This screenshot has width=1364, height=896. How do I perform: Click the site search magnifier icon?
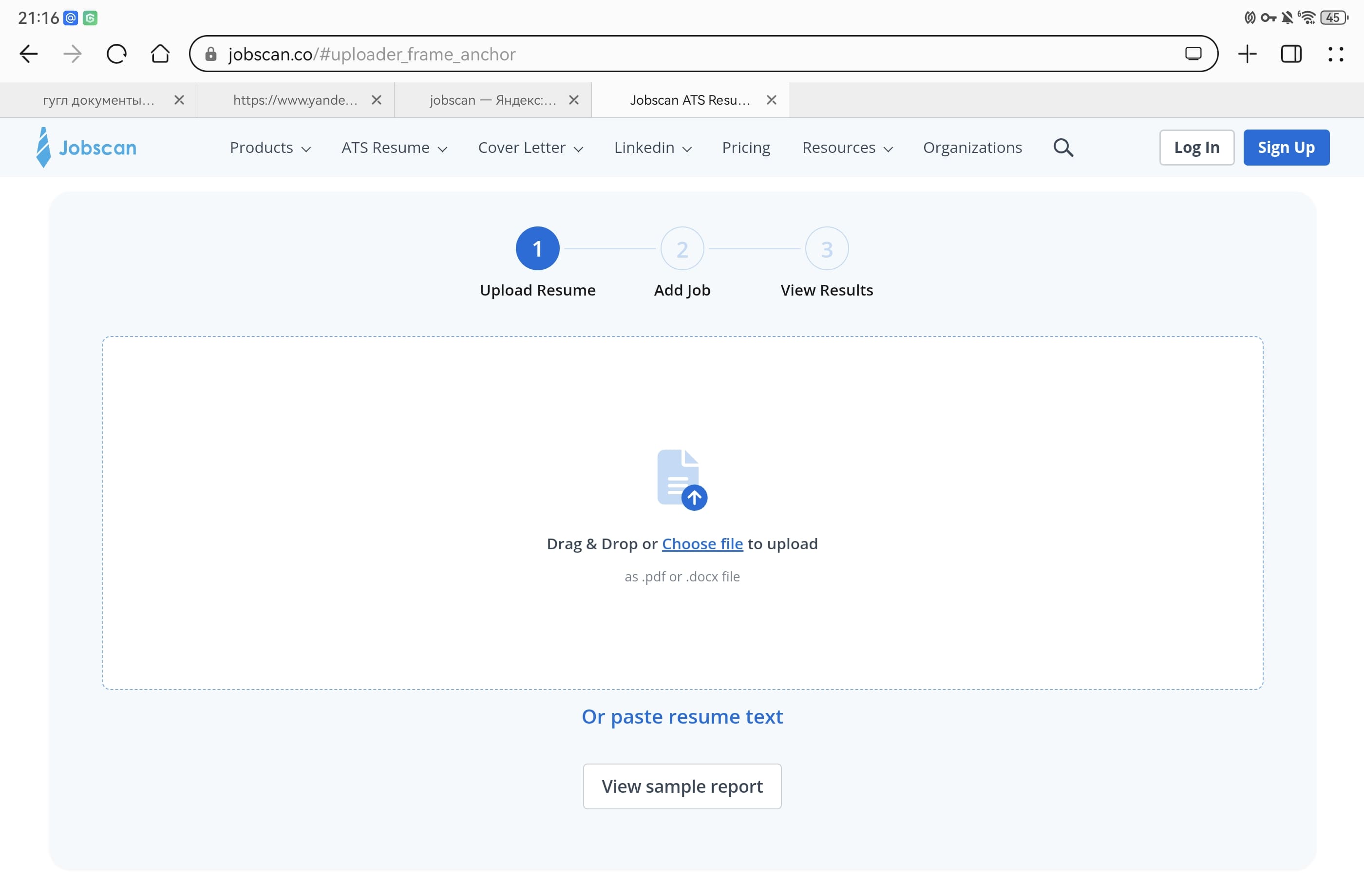[1062, 148]
